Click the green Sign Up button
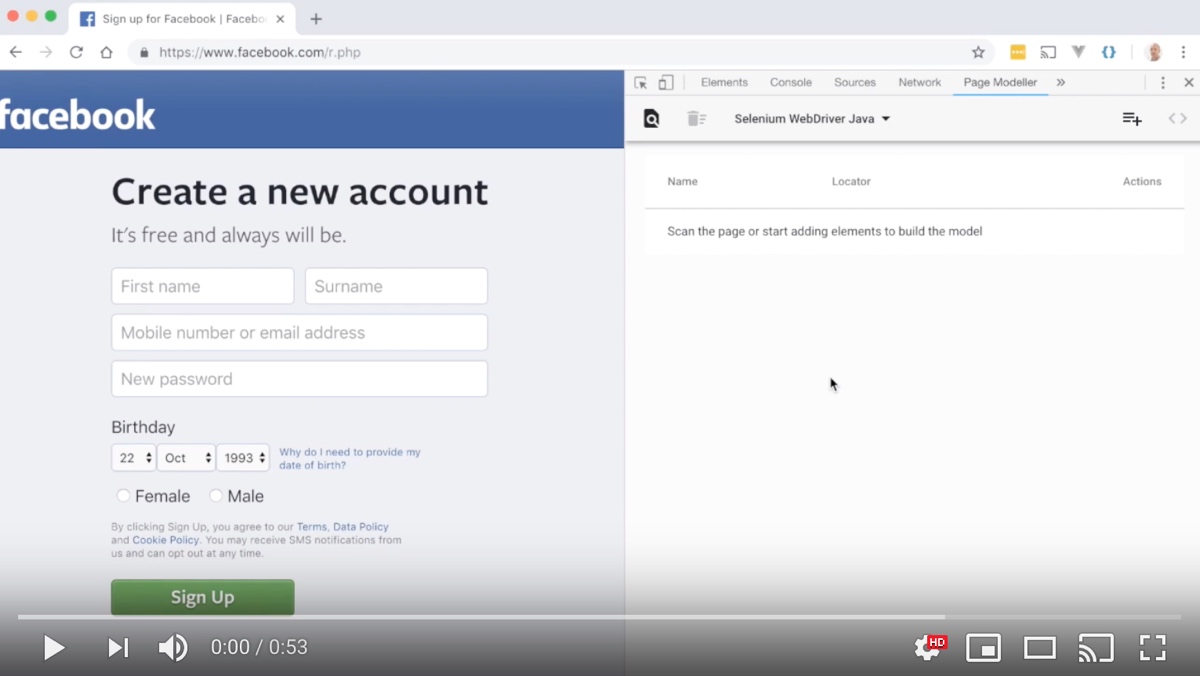This screenshot has width=1200, height=676. point(203,597)
